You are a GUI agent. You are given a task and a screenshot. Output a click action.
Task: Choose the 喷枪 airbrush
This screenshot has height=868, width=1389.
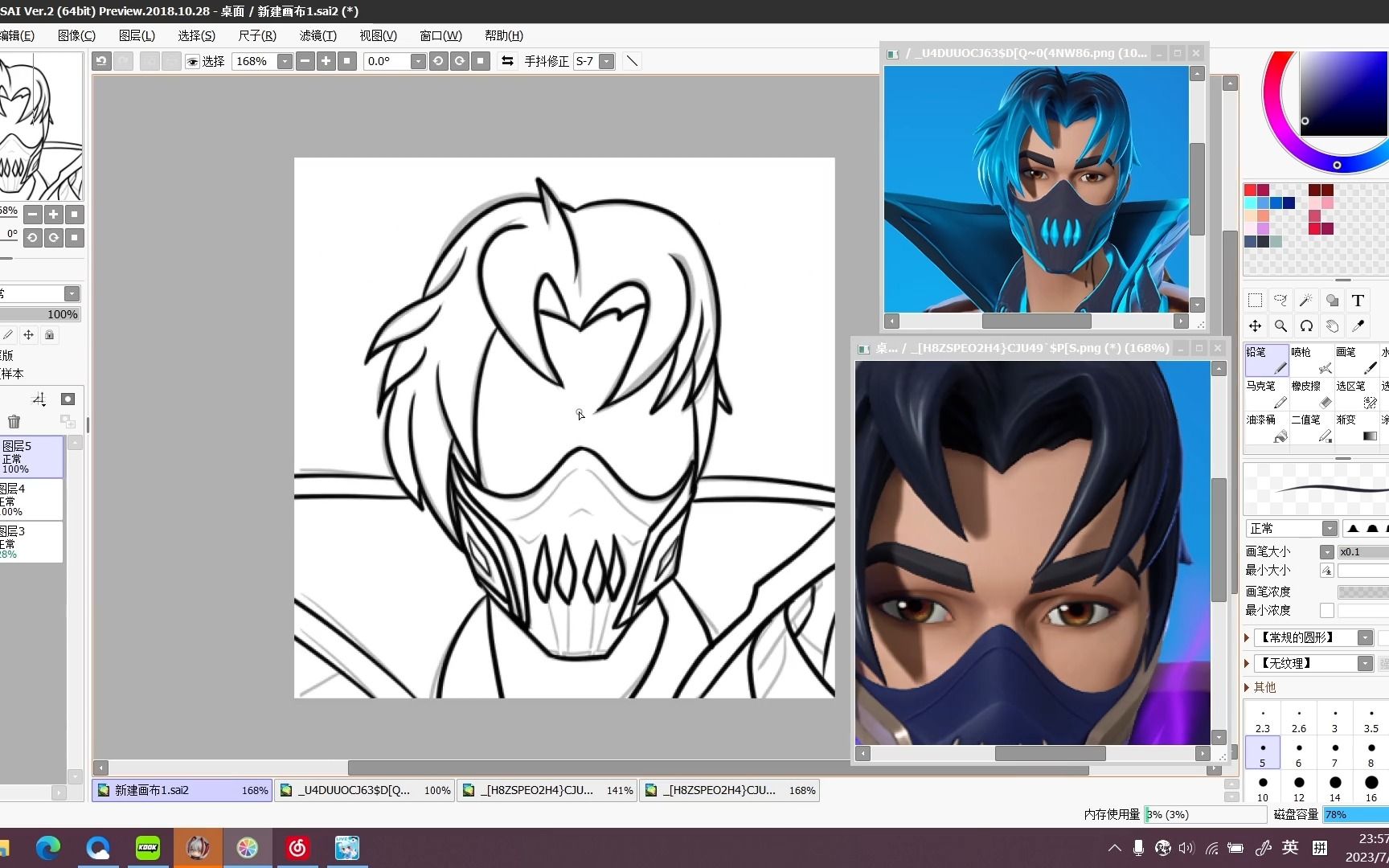click(x=1312, y=361)
